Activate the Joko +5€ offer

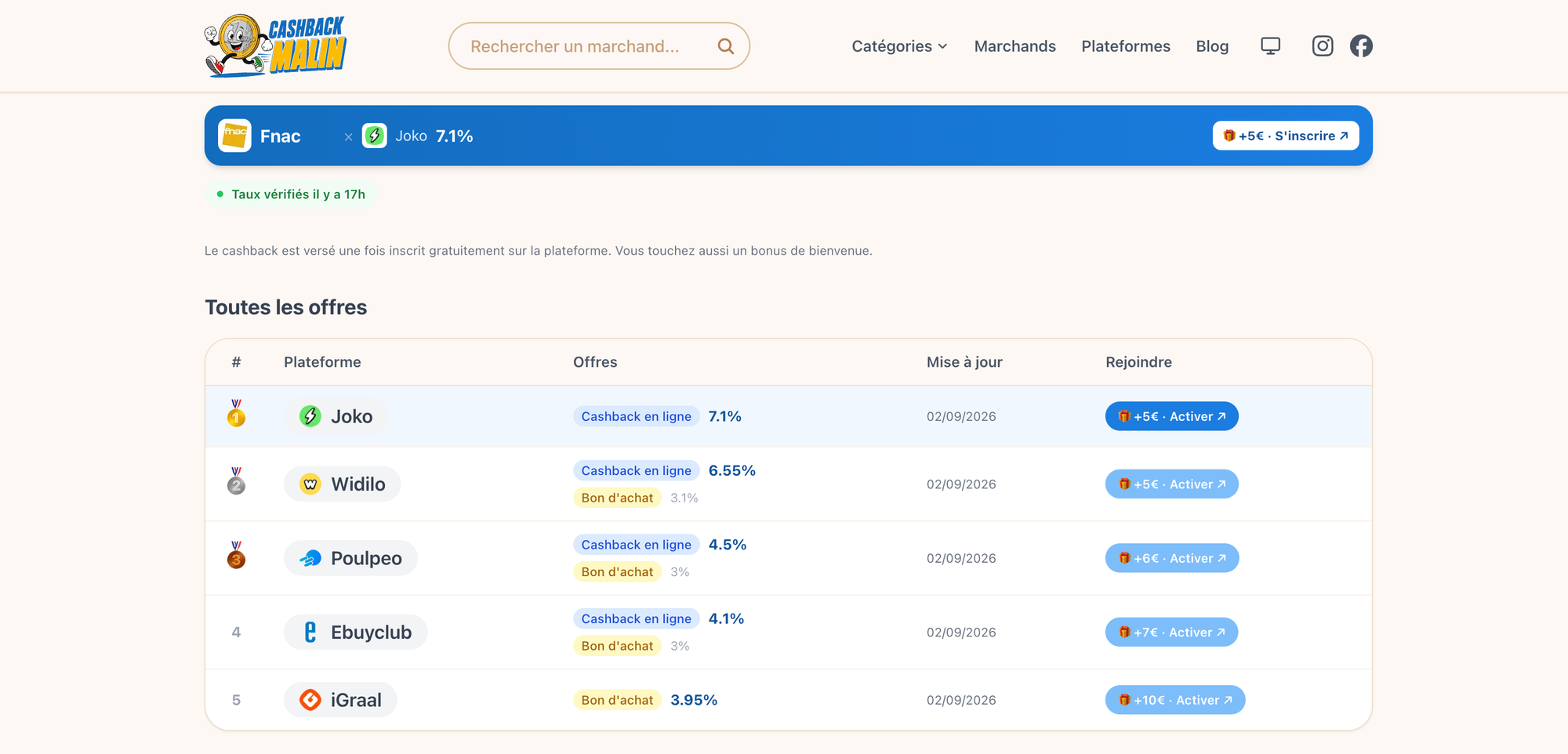1171,416
